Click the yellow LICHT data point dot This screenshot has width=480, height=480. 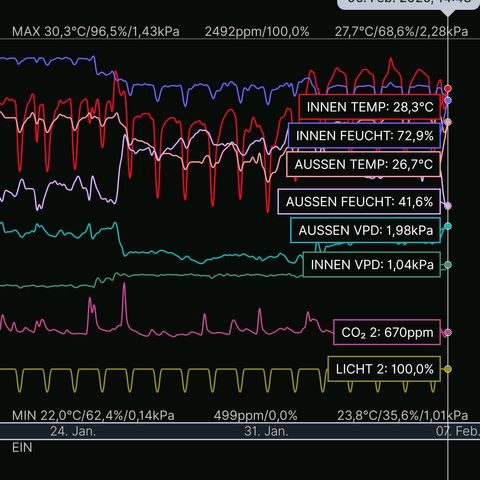[448, 369]
